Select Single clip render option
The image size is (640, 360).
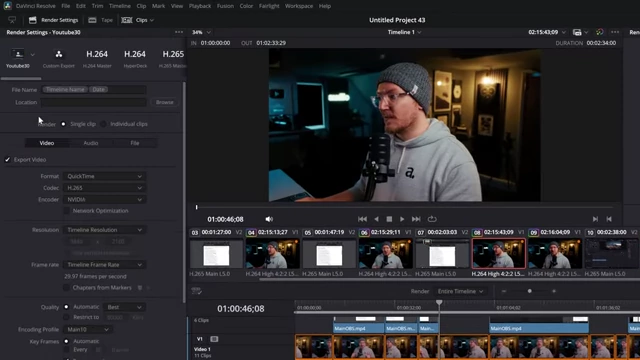tap(63, 124)
